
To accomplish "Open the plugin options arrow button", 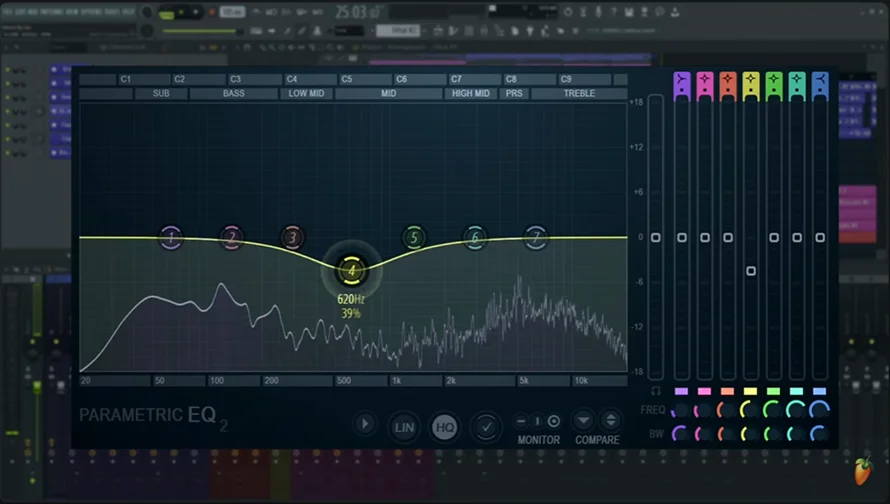I will [365, 423].
